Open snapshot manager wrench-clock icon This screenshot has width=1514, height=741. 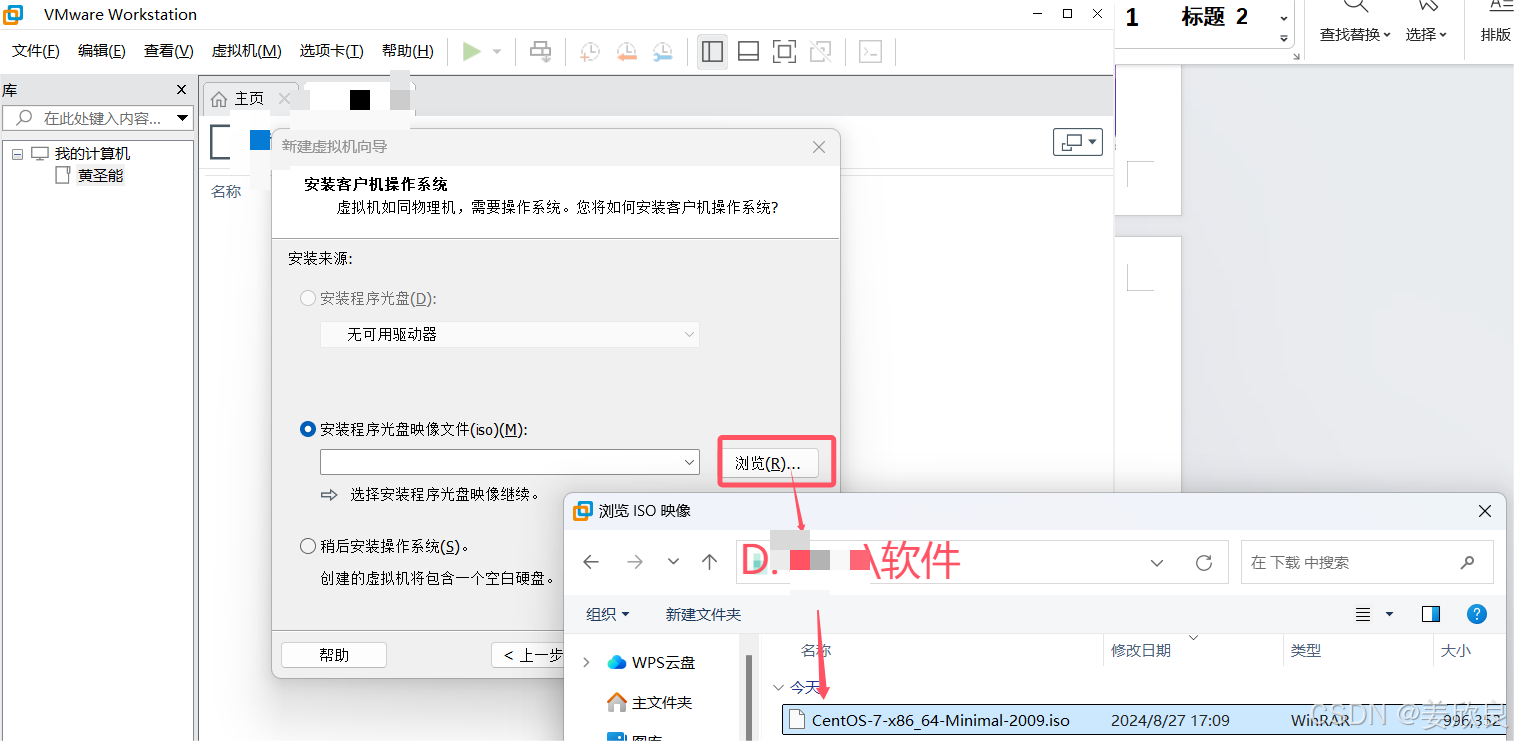tap(662, 51)
